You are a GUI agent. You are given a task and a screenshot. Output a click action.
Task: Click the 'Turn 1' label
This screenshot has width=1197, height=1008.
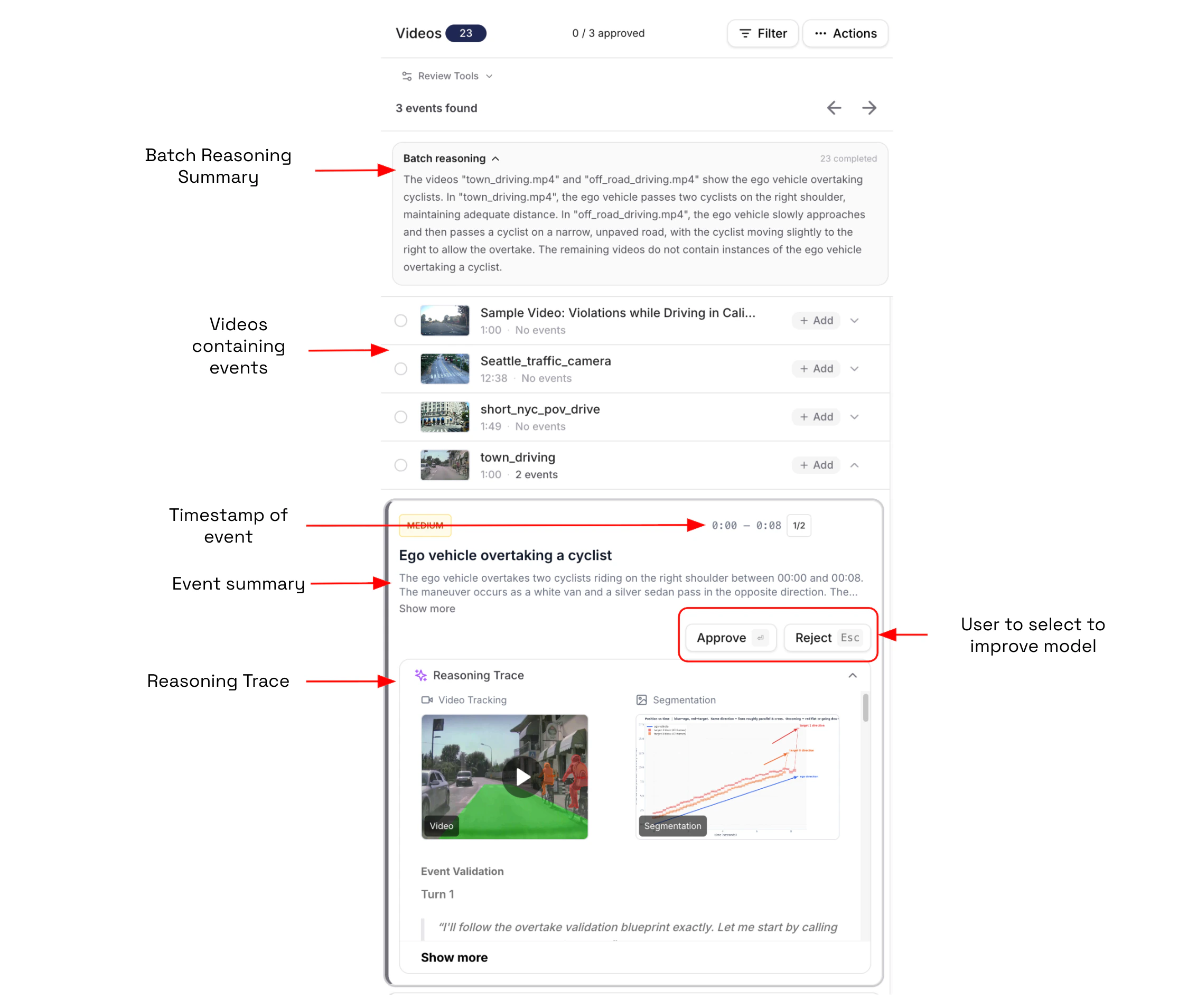tap(438, 894)
